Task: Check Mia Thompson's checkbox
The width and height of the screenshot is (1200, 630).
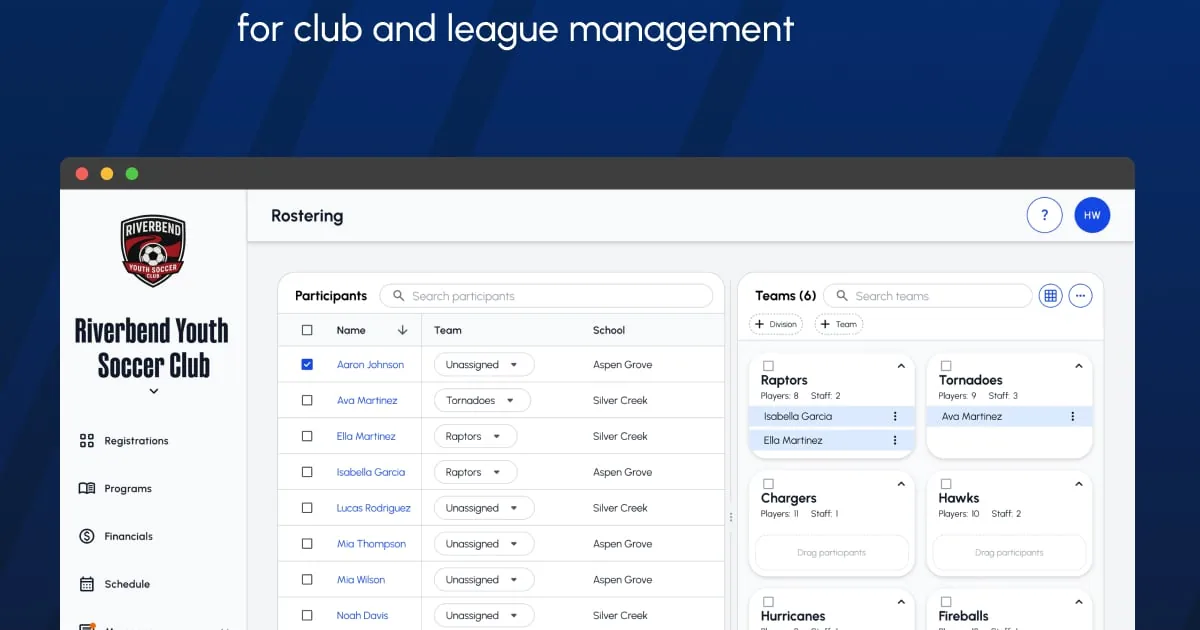Action: 307,545
